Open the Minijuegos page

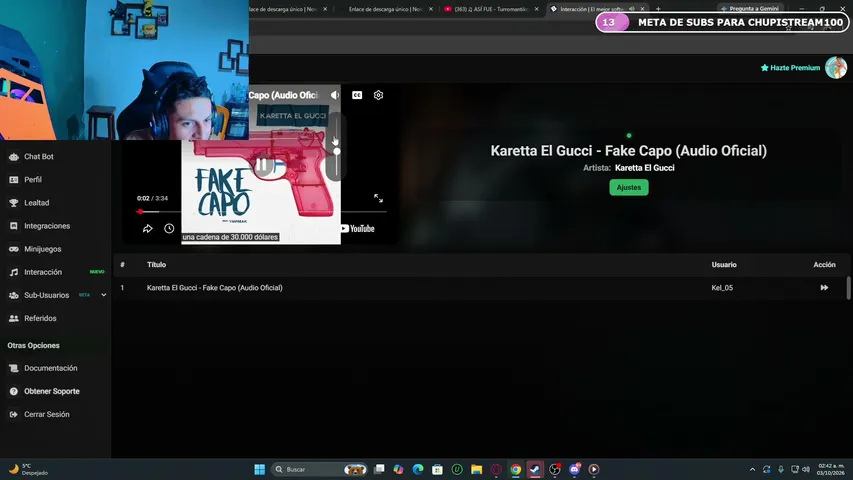click(x=42, y=249)
